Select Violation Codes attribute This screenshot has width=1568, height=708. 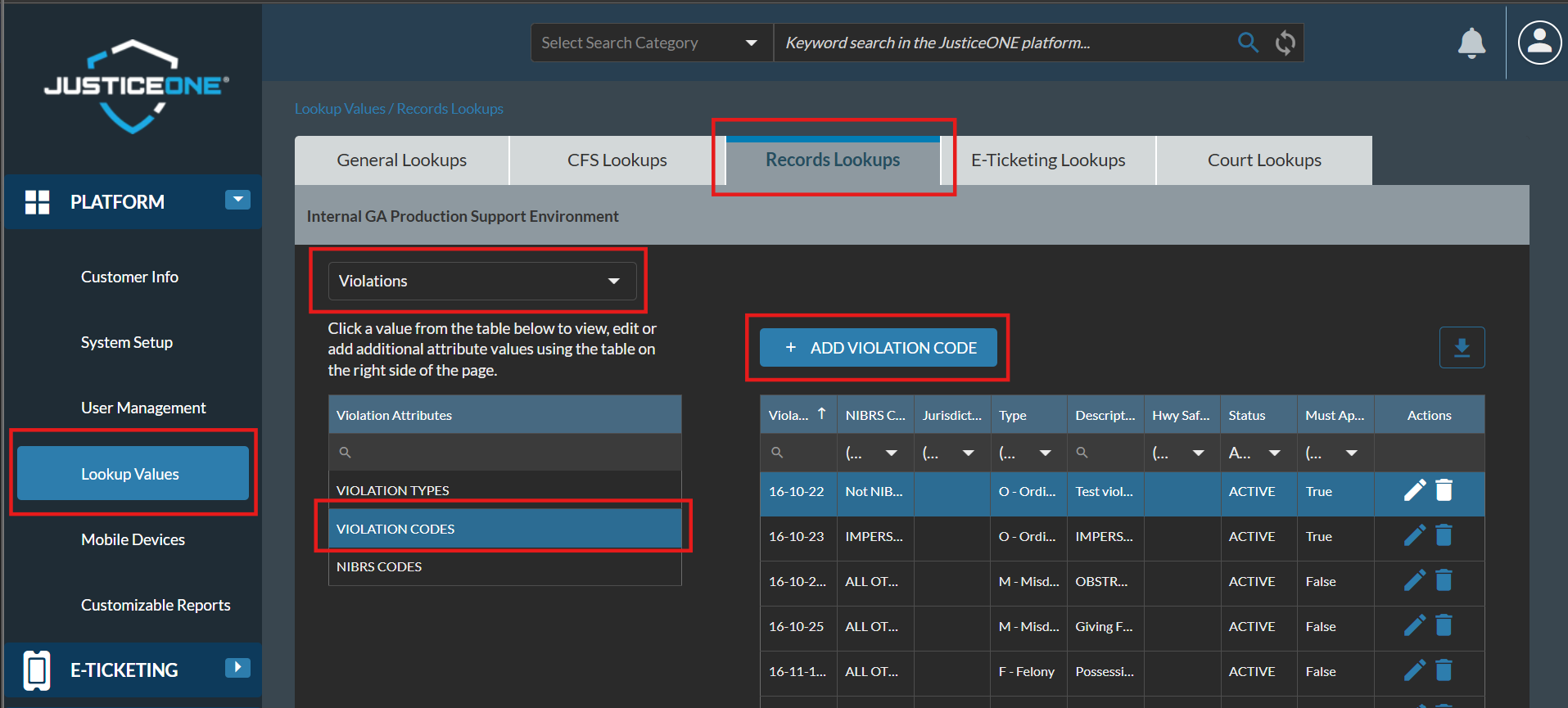point(505,529)
